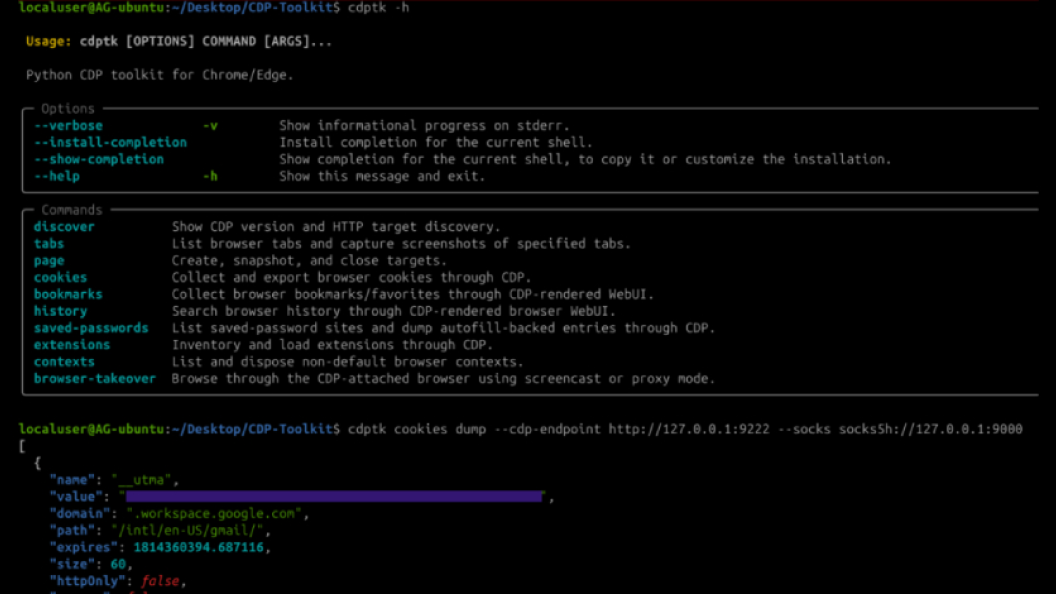Click the discover command name
This screenshot has height=594, width=1056.
pyautogui.click(x=64, y=227)
